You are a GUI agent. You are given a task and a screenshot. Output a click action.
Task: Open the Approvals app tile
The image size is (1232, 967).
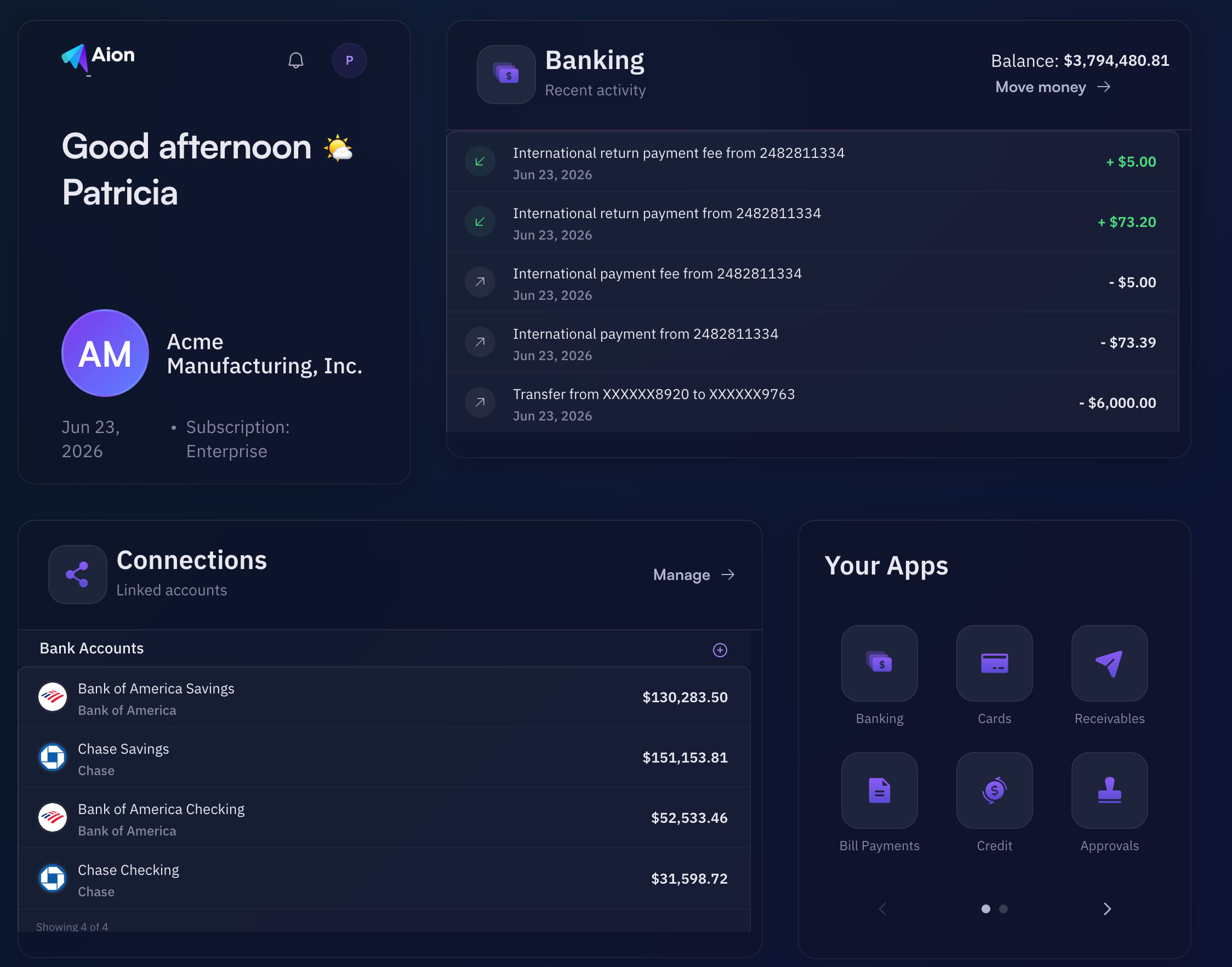1109,790
